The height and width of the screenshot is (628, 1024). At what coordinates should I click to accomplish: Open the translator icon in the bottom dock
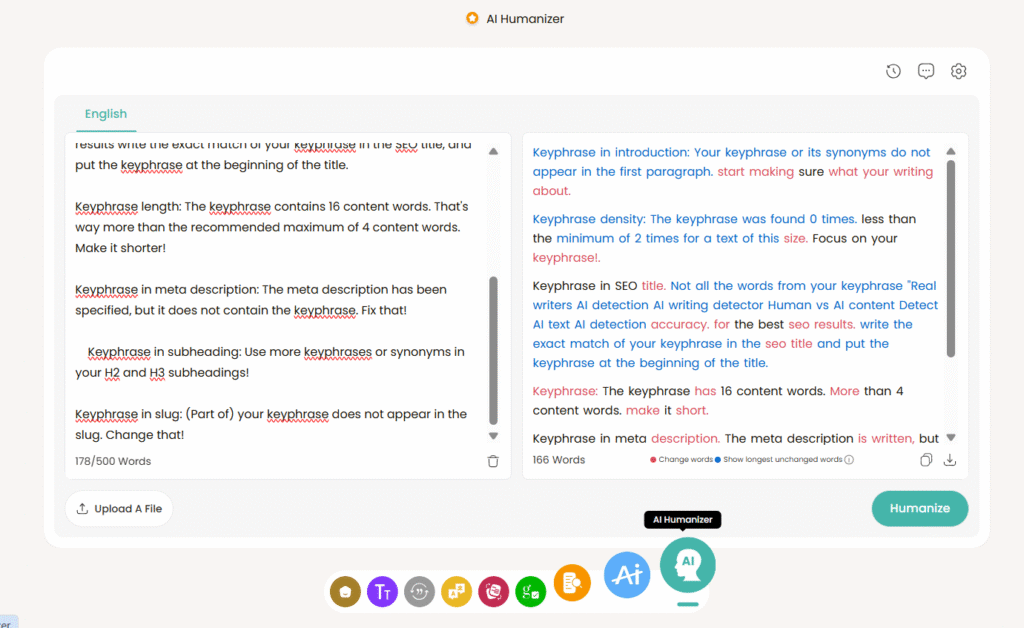pos(456,591)
